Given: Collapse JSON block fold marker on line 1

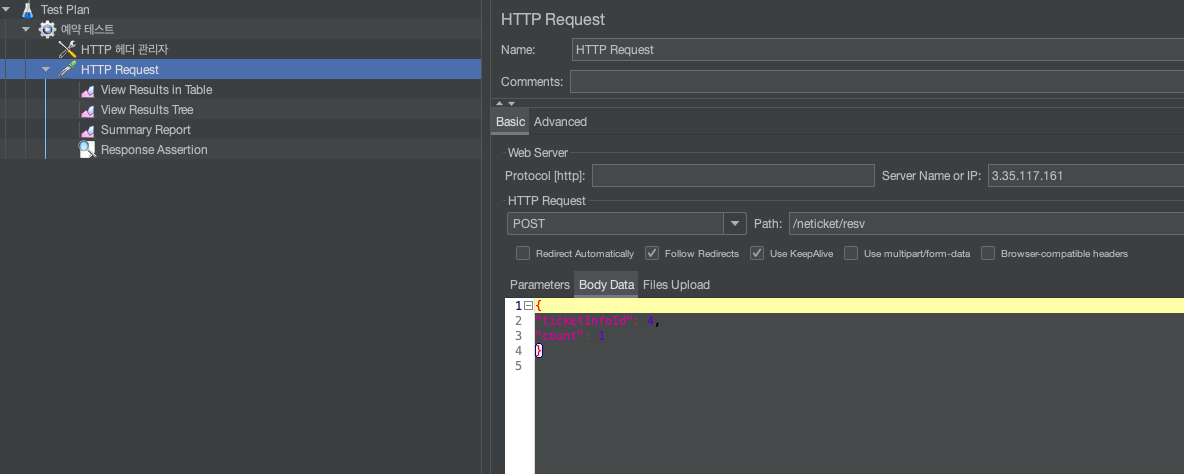Looking at the screenshot, I should (x=529, y=306).
